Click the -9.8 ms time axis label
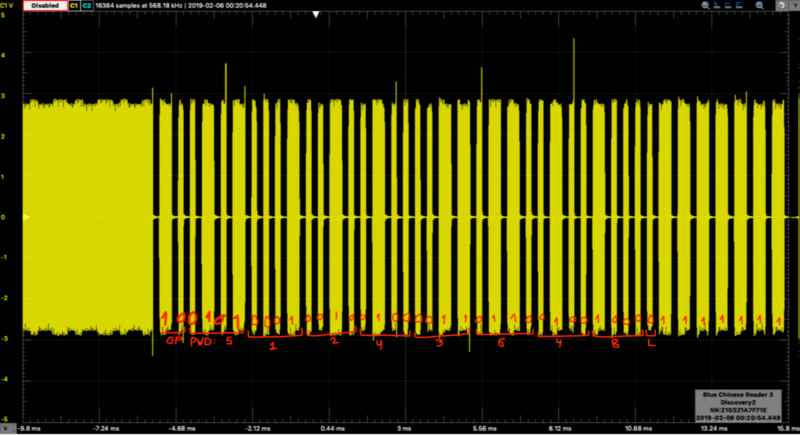The height and width of the screenshot is (435, 800). [29, 428]
